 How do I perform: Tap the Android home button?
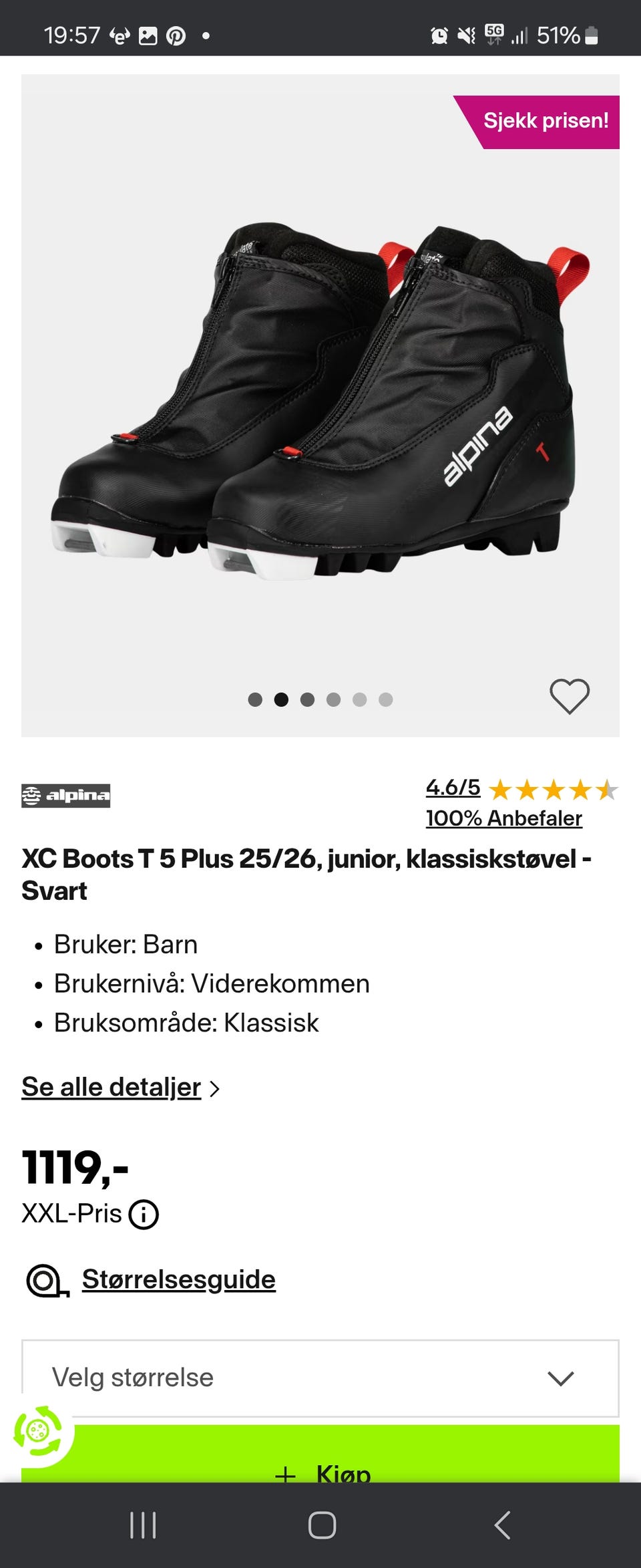tap(322, 1525)
